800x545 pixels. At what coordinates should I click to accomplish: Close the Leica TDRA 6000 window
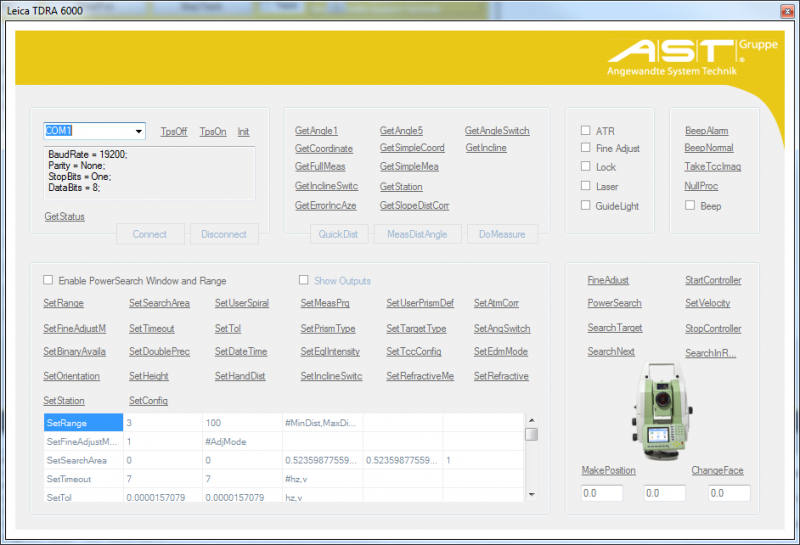click(x=787, y=11)
